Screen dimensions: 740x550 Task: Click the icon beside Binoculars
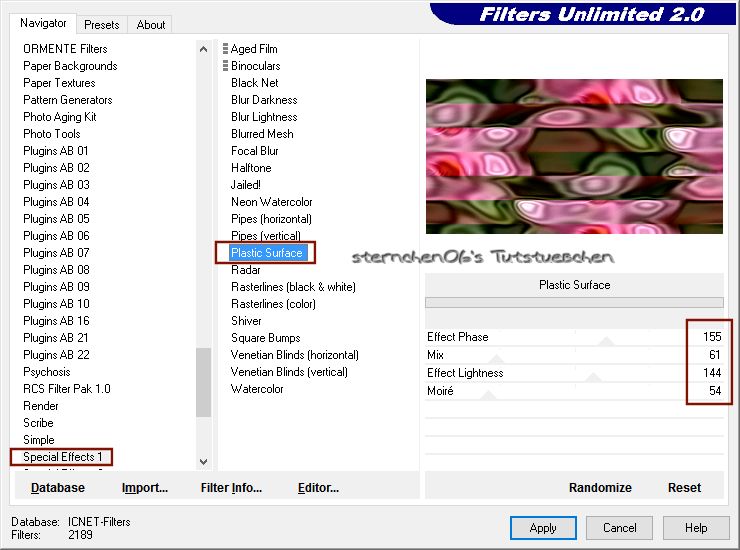pyautogui.click(x=225, y=66)
